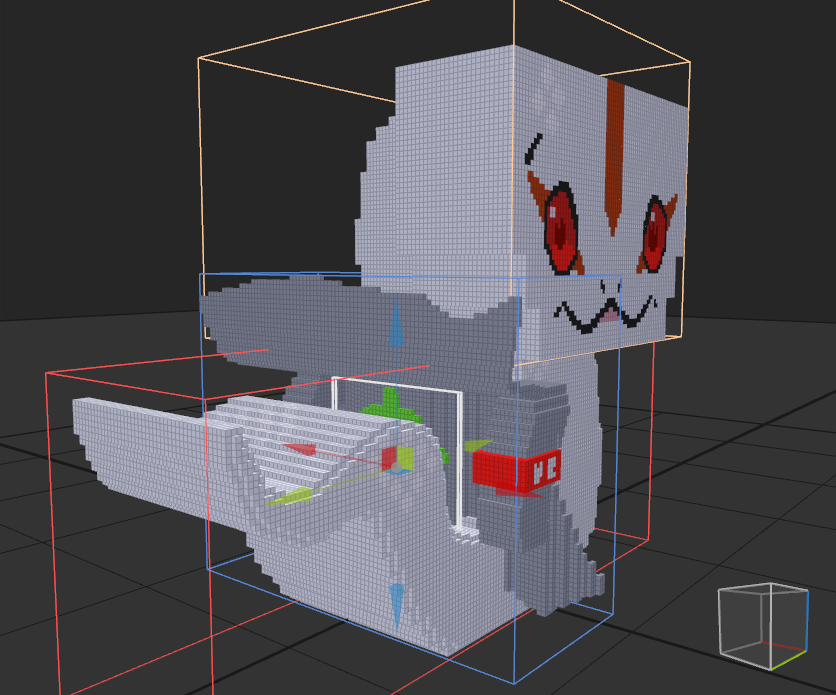Select the green voxel object behind gizmo
The height and width of the screenshot is (695, 836).
pos(392,407)
